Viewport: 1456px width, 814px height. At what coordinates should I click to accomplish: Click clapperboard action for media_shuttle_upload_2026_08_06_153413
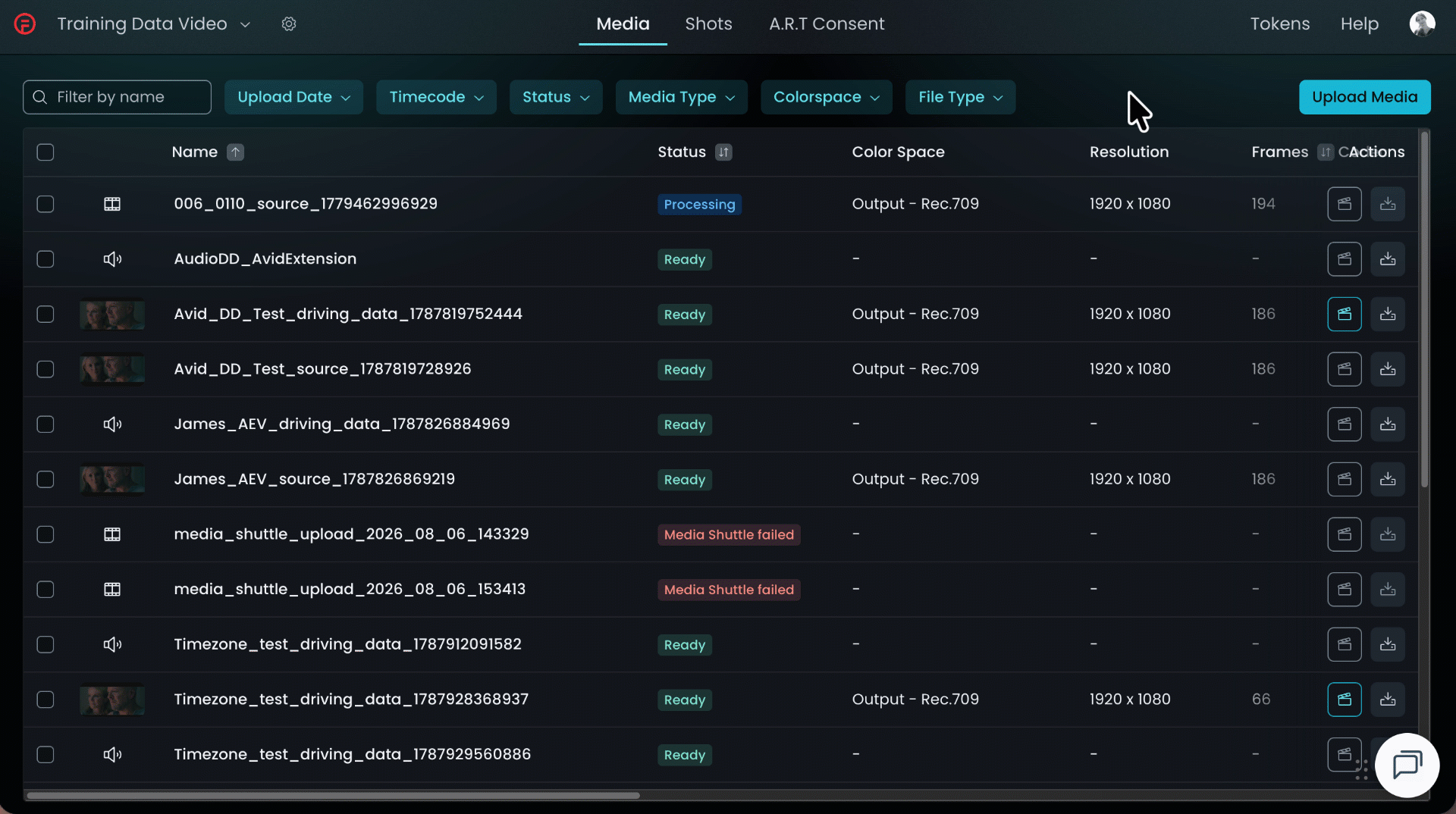(1345, 590)
